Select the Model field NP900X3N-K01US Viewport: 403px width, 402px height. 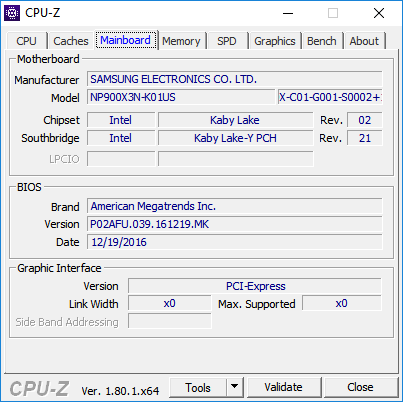point(181,97)
